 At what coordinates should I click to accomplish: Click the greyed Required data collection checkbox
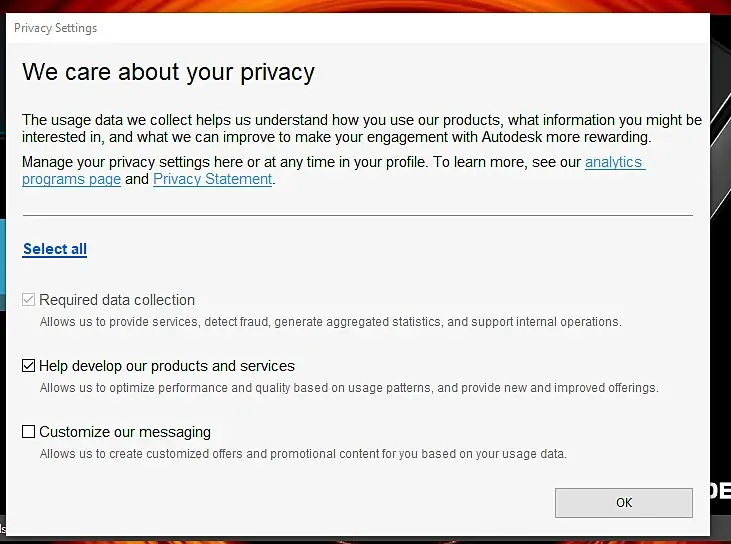tap(29, 300)
